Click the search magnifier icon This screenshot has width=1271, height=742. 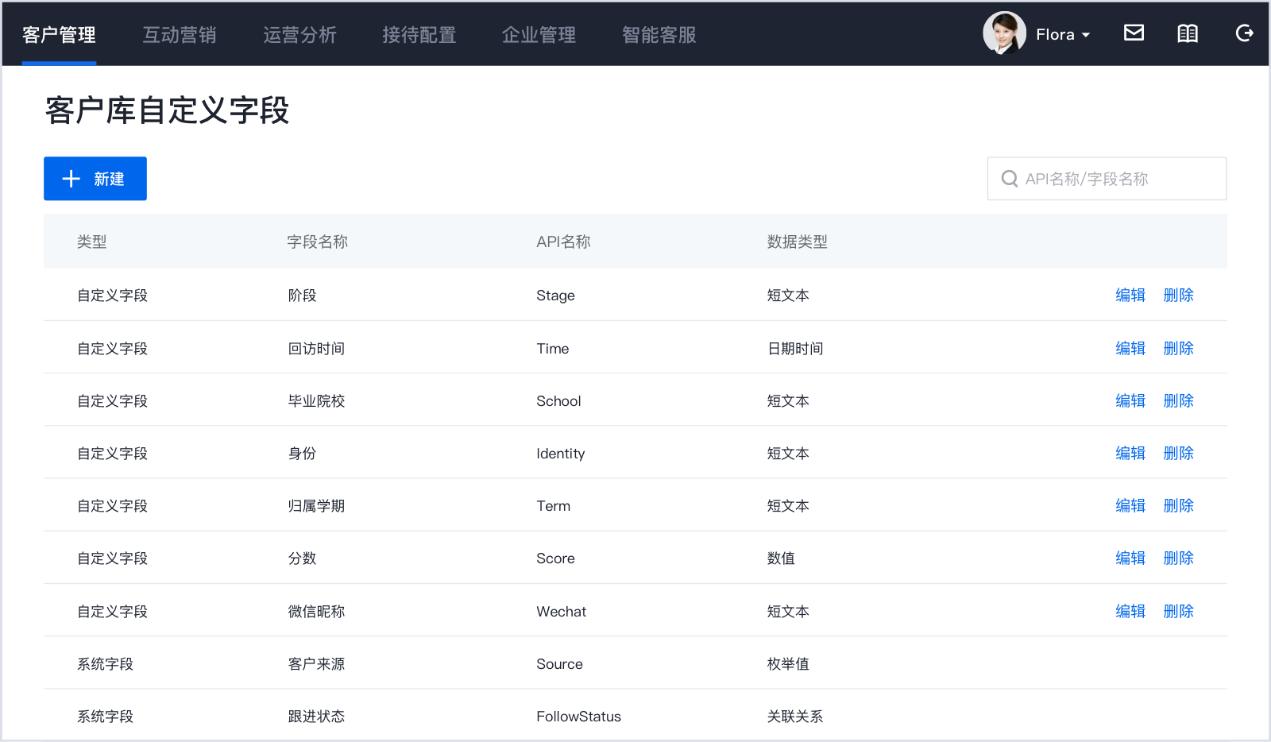(x=1009, y=179)
